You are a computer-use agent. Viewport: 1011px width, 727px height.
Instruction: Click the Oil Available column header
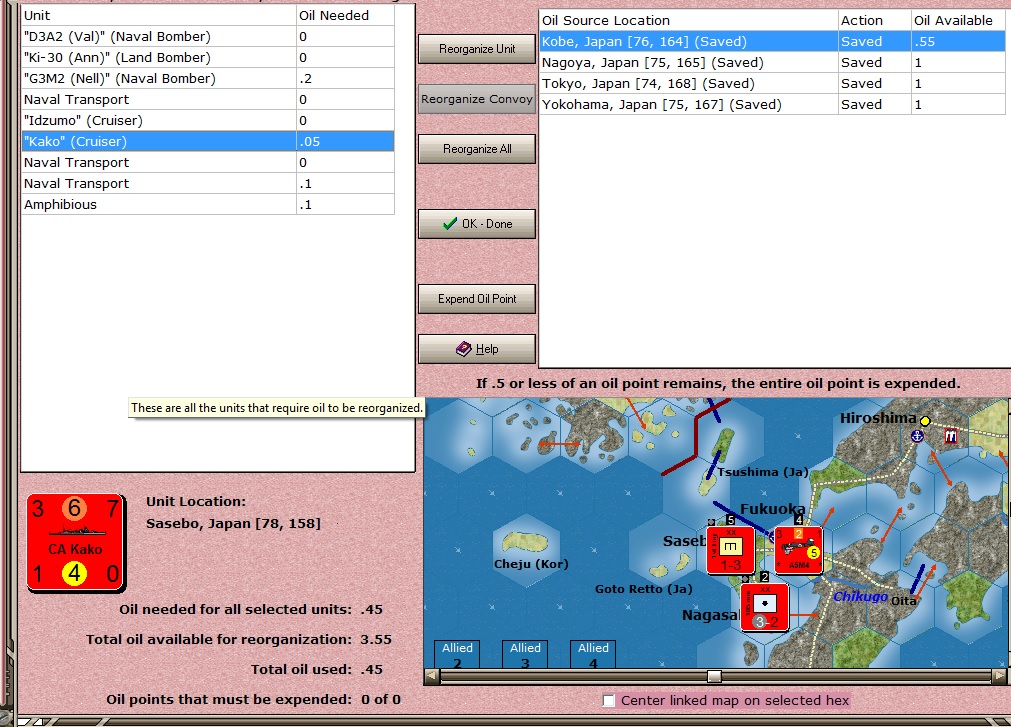[958, 21]
